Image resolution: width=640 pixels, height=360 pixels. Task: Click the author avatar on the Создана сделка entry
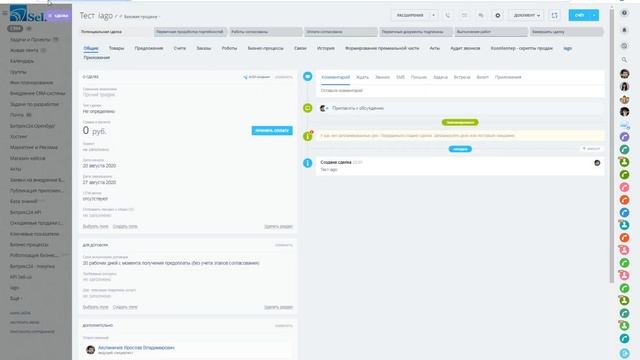(x=597, y=163)
